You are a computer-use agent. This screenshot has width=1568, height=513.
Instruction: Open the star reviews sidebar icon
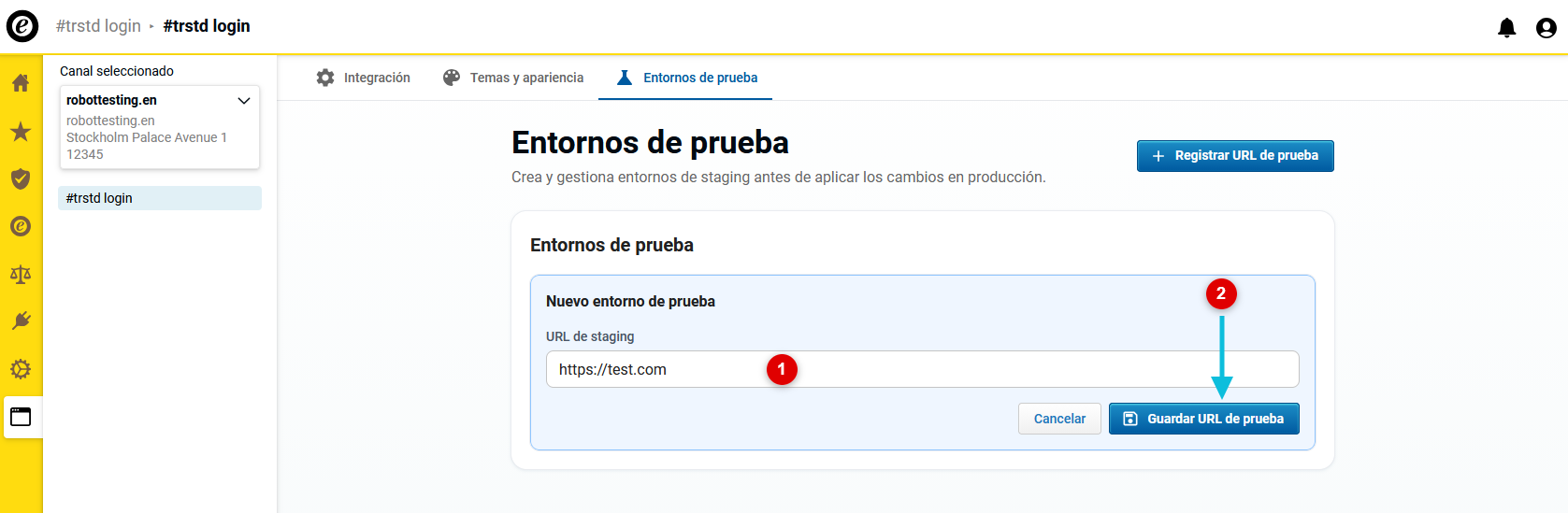point(21,131)
